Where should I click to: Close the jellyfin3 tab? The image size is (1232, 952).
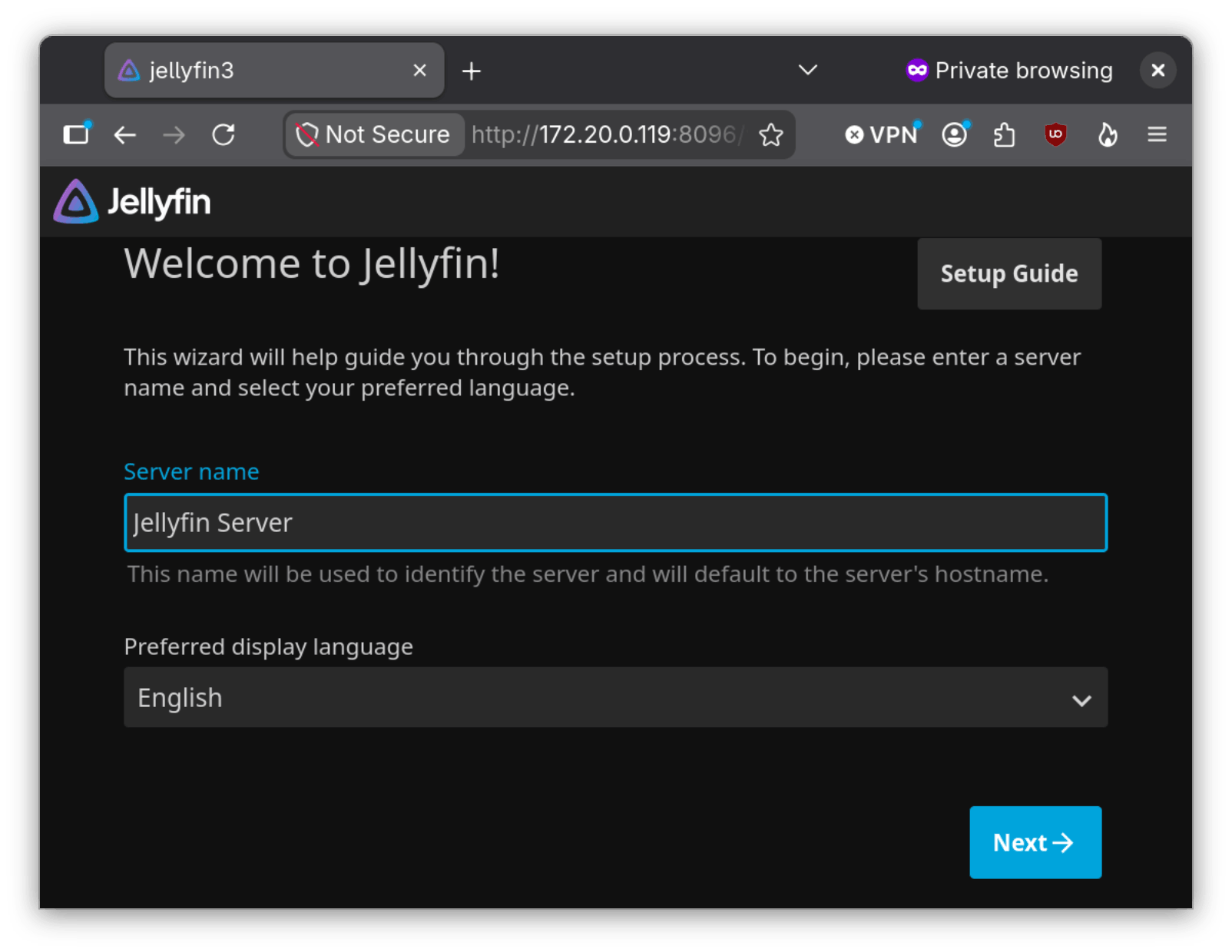click(419, 71)
